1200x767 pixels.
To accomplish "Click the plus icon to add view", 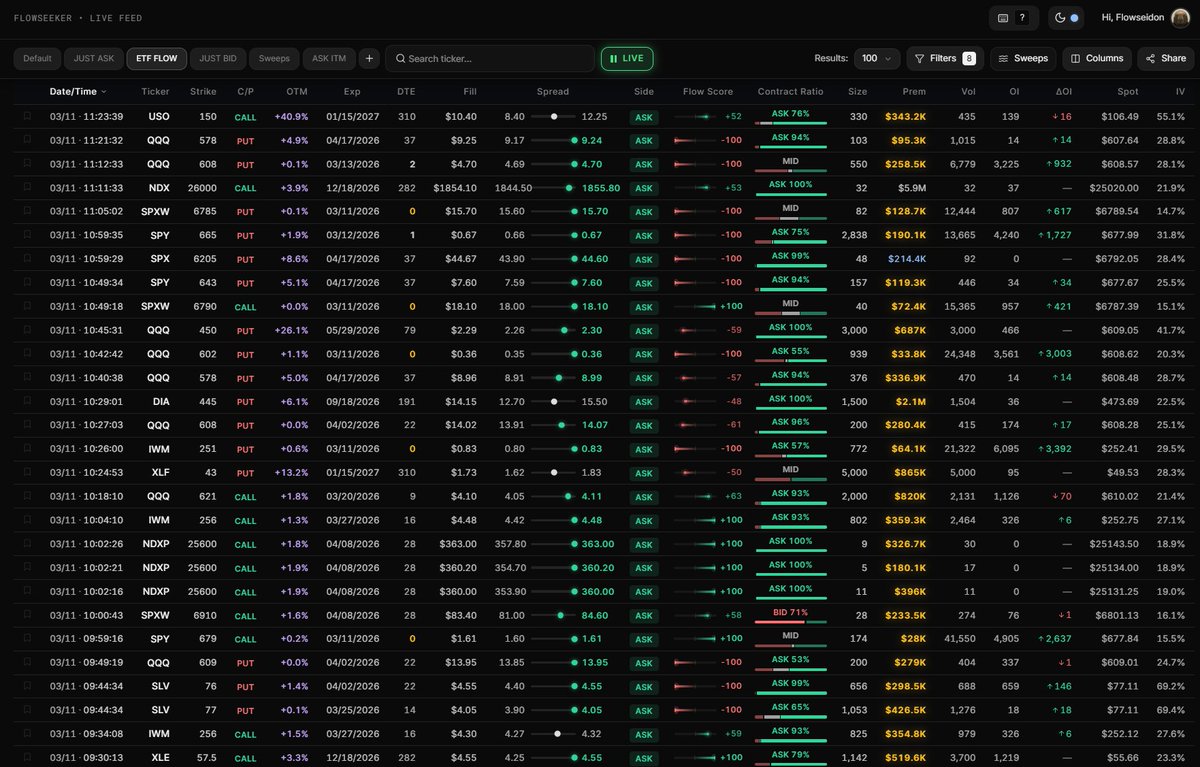I will [369, 58].
